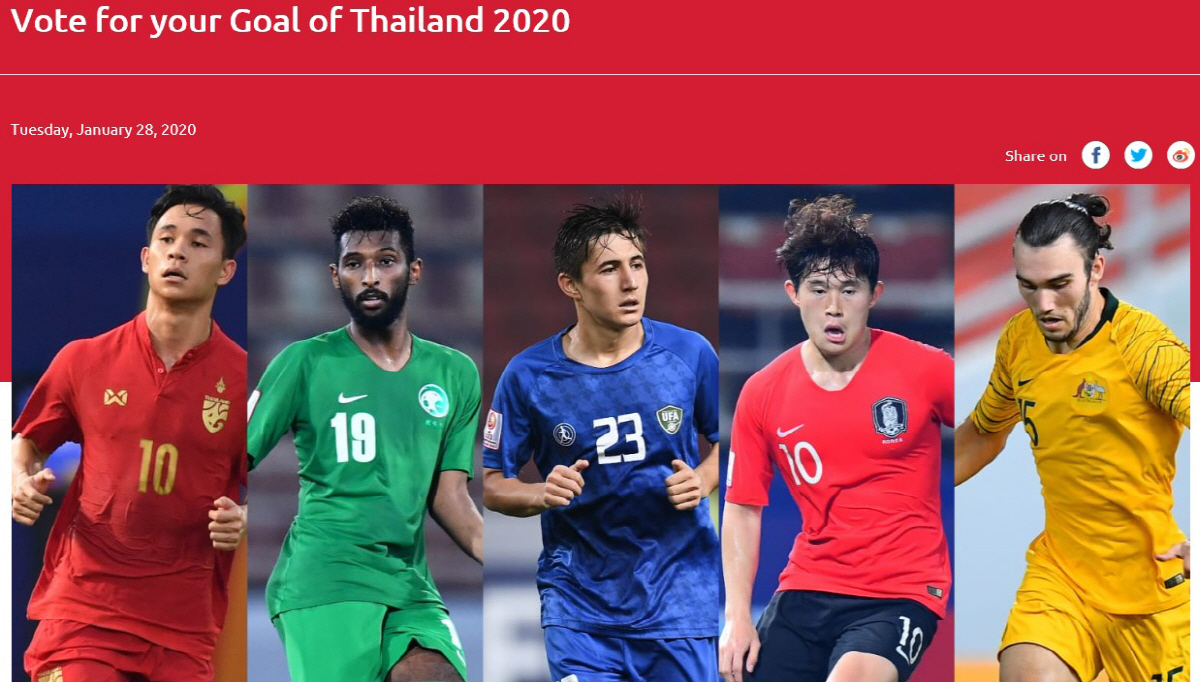Click the Warrix logo on Thailand jersey
This screenshot has height=682, width=1200.
[x=116, y=397]
